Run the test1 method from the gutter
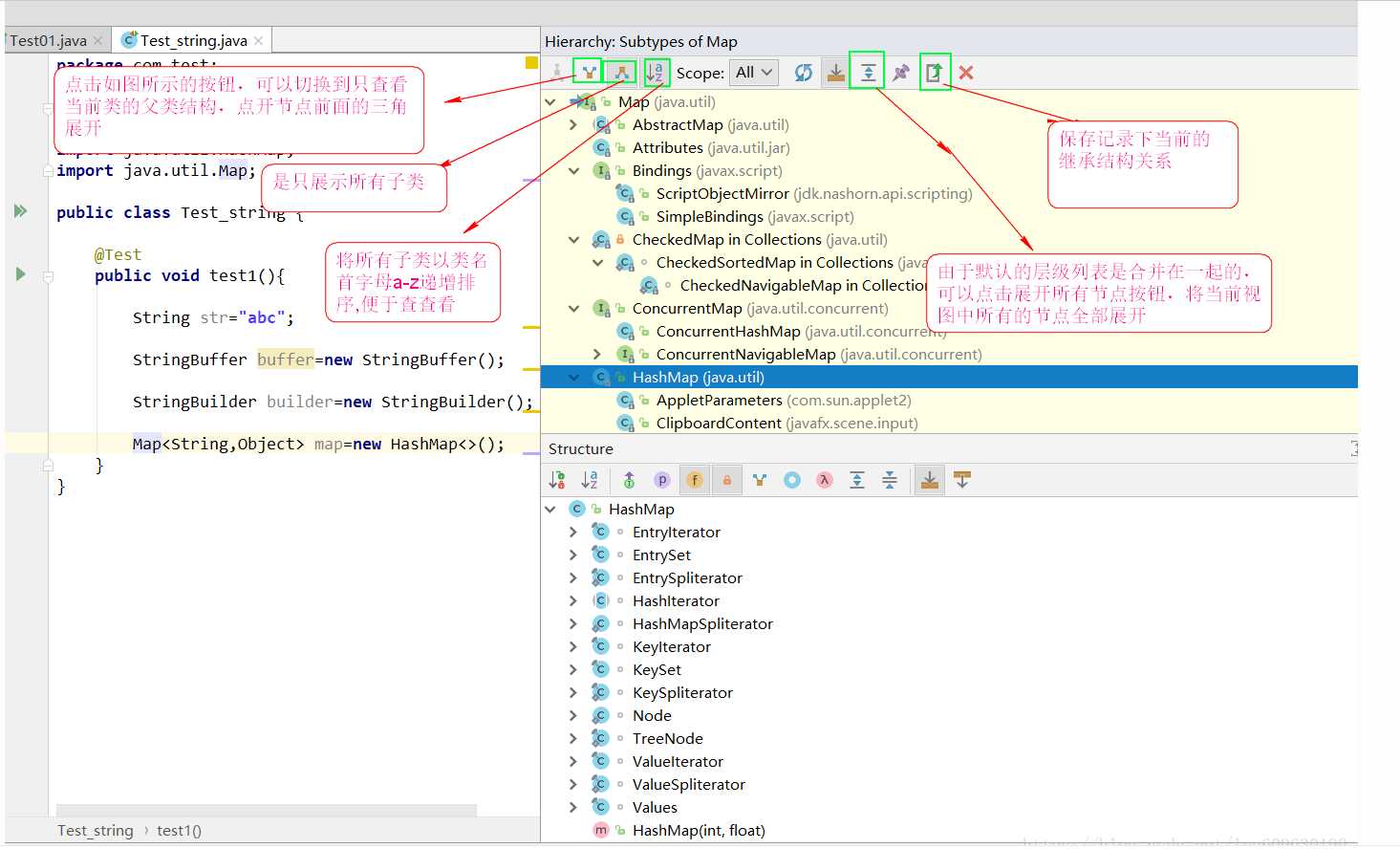This screenshot has width=1400, height=849. [x=20, y=274]
